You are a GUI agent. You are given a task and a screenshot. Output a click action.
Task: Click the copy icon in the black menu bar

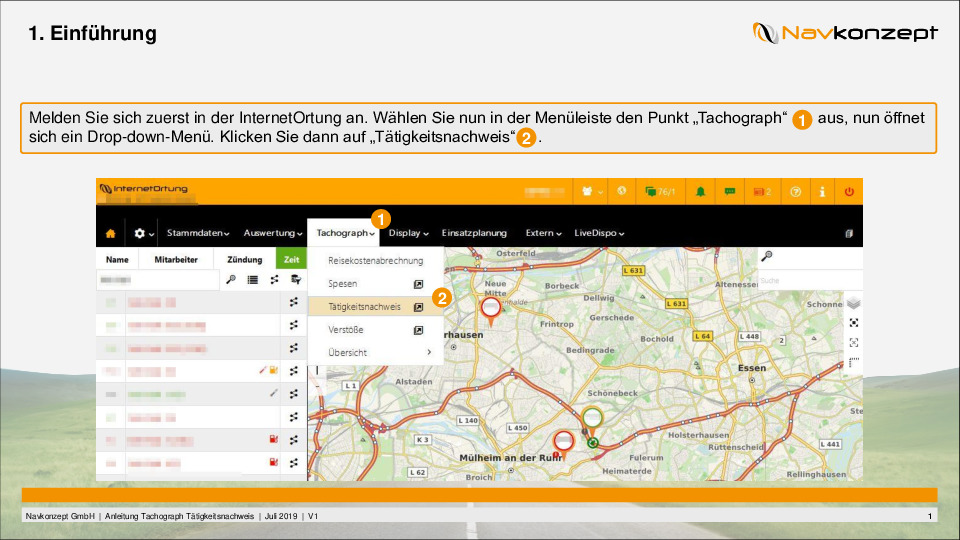849,233
